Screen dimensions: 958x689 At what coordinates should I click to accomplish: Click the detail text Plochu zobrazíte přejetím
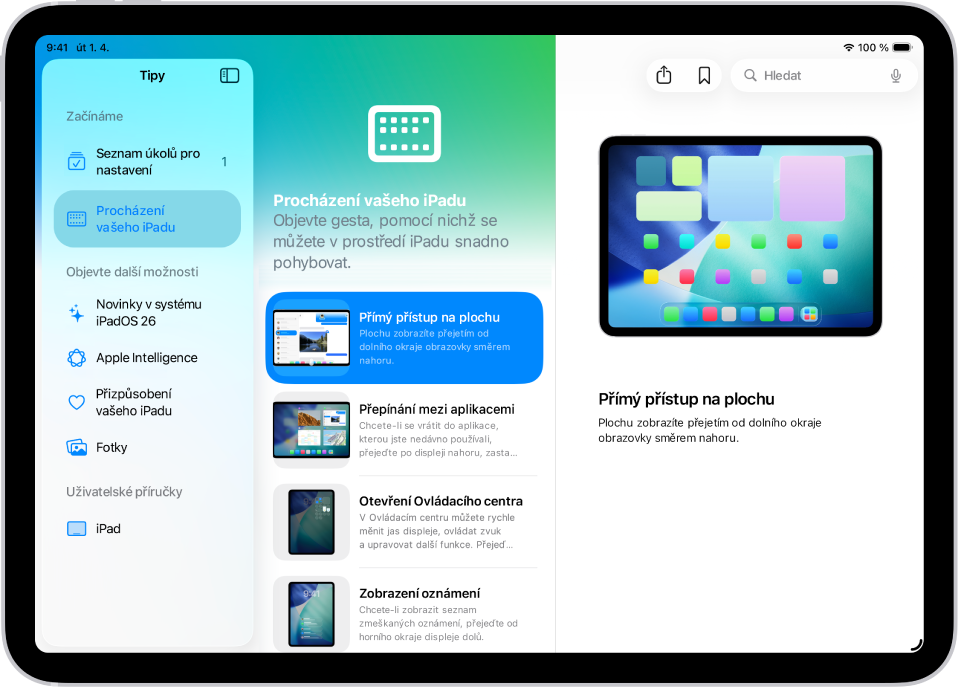click(x=709, y=430)
